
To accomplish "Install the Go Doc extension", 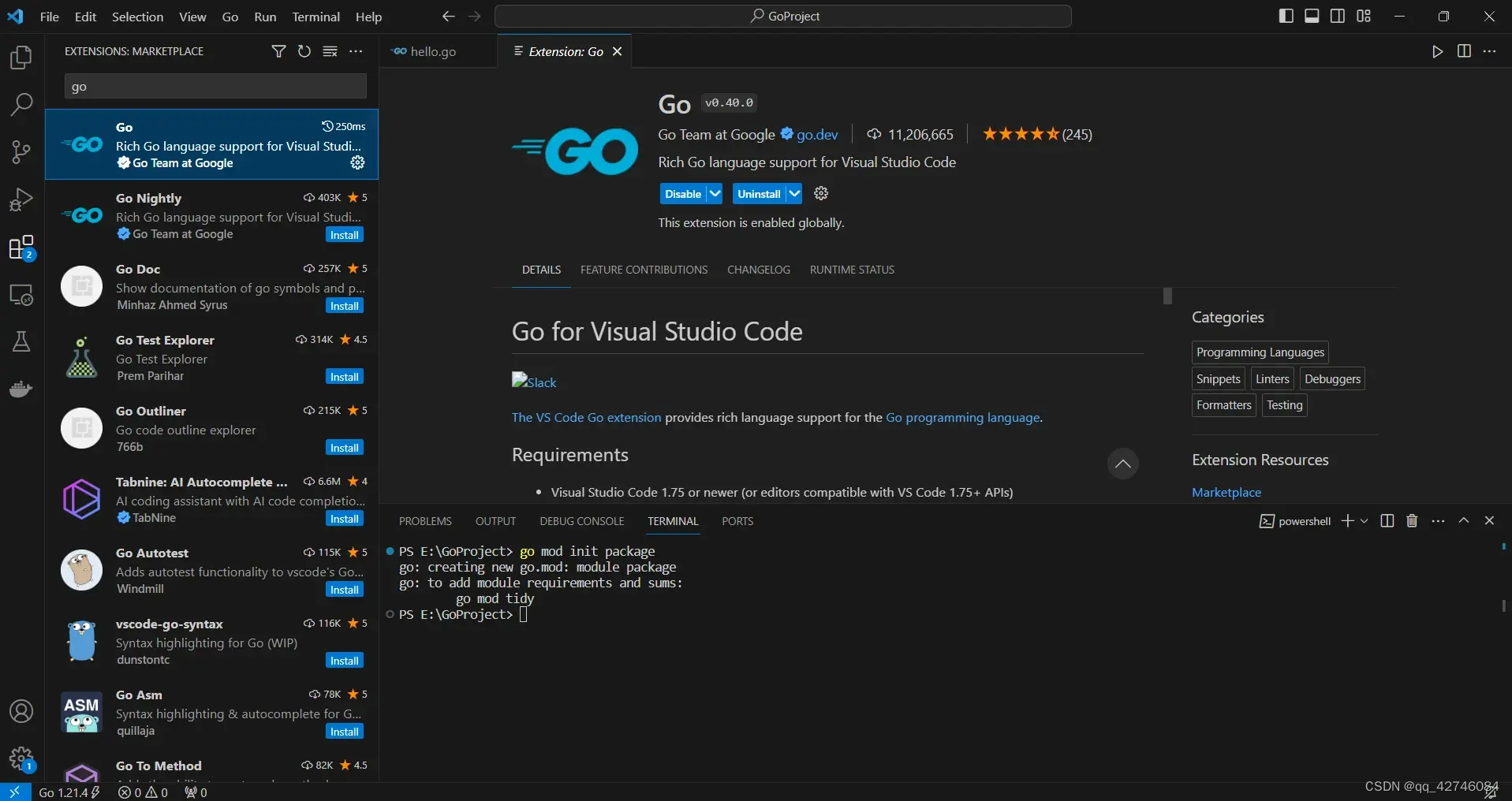I will coord(344,305).
